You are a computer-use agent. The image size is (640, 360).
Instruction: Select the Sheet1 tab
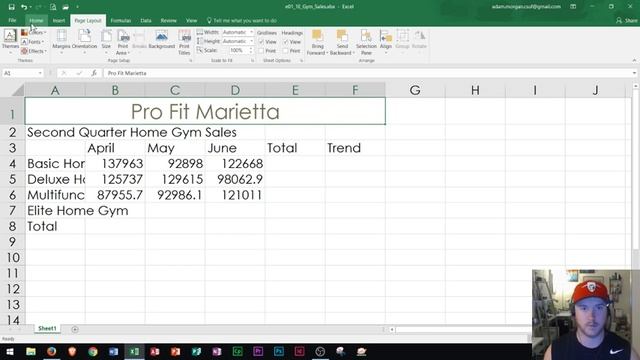coord(47,329)
